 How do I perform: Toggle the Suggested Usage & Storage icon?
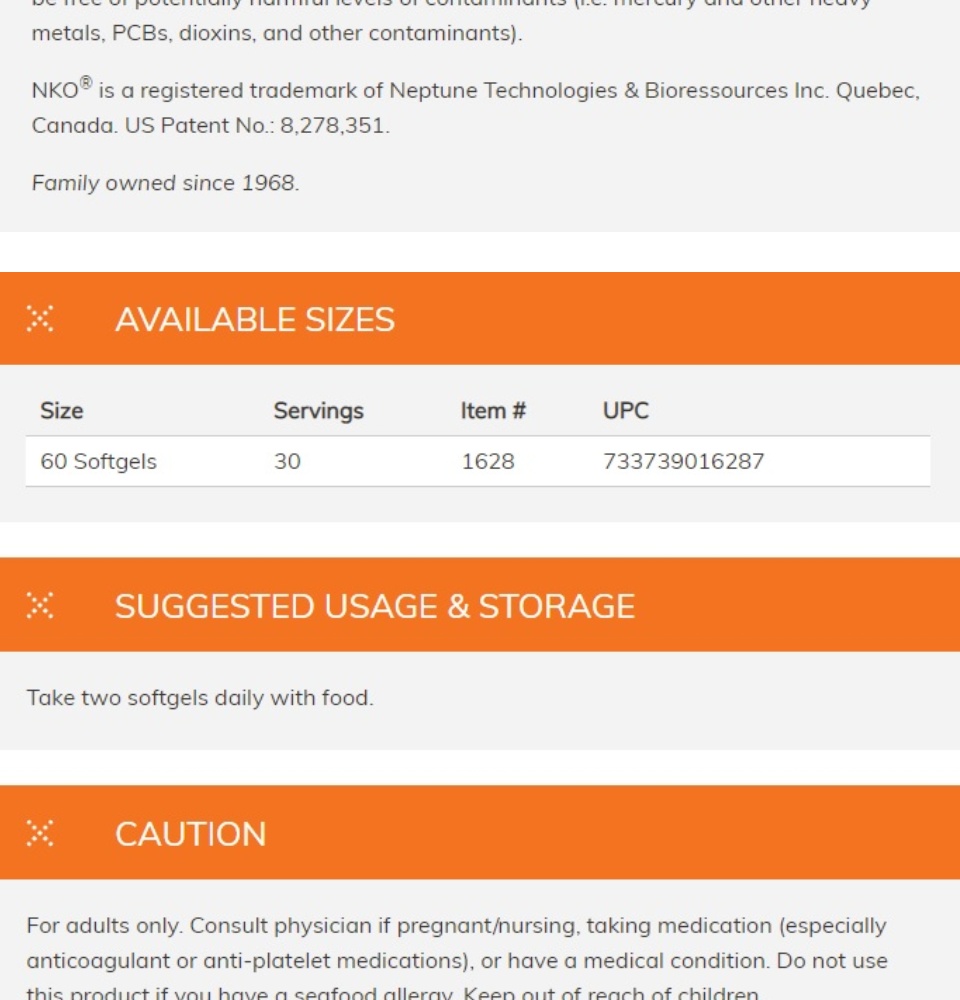[40, 605]
